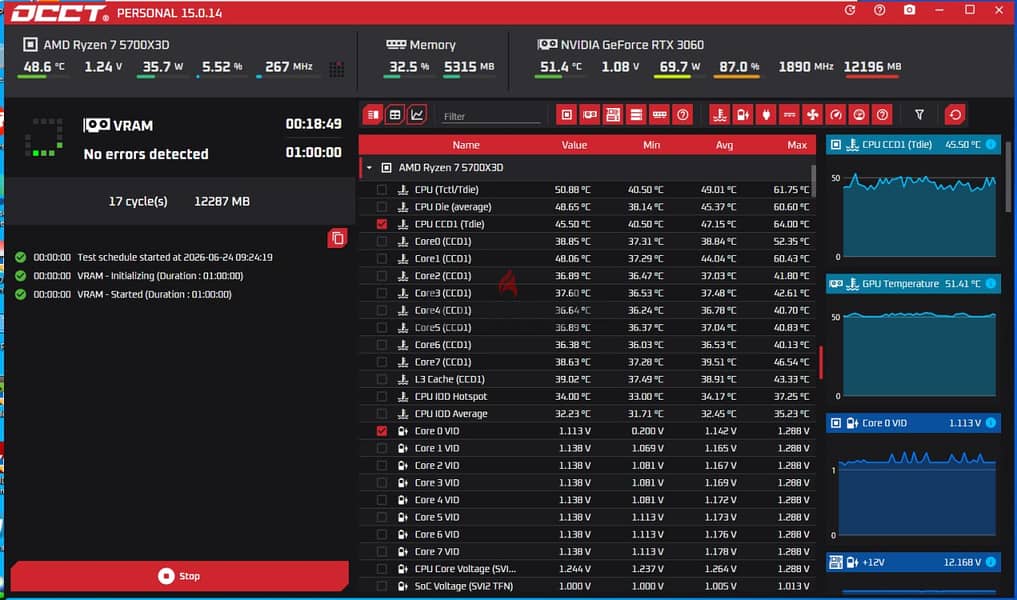Click the AMD Ryzen 7 5700X3D header title
Screen dimensions: 1017x600
[x=106, y=45]
